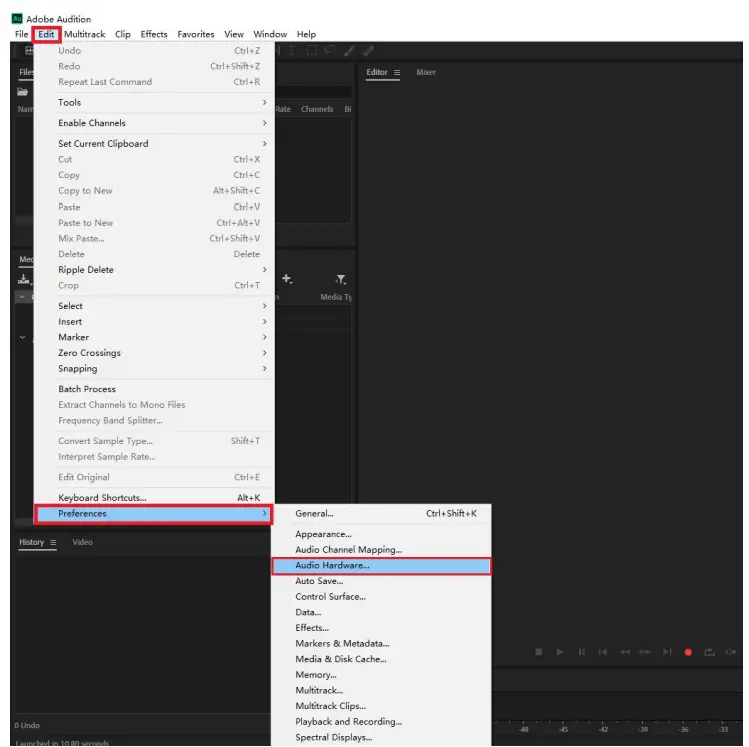The image size is (749, 747).
Task: Open the Favorites menu
Action: tap(196, 34)
